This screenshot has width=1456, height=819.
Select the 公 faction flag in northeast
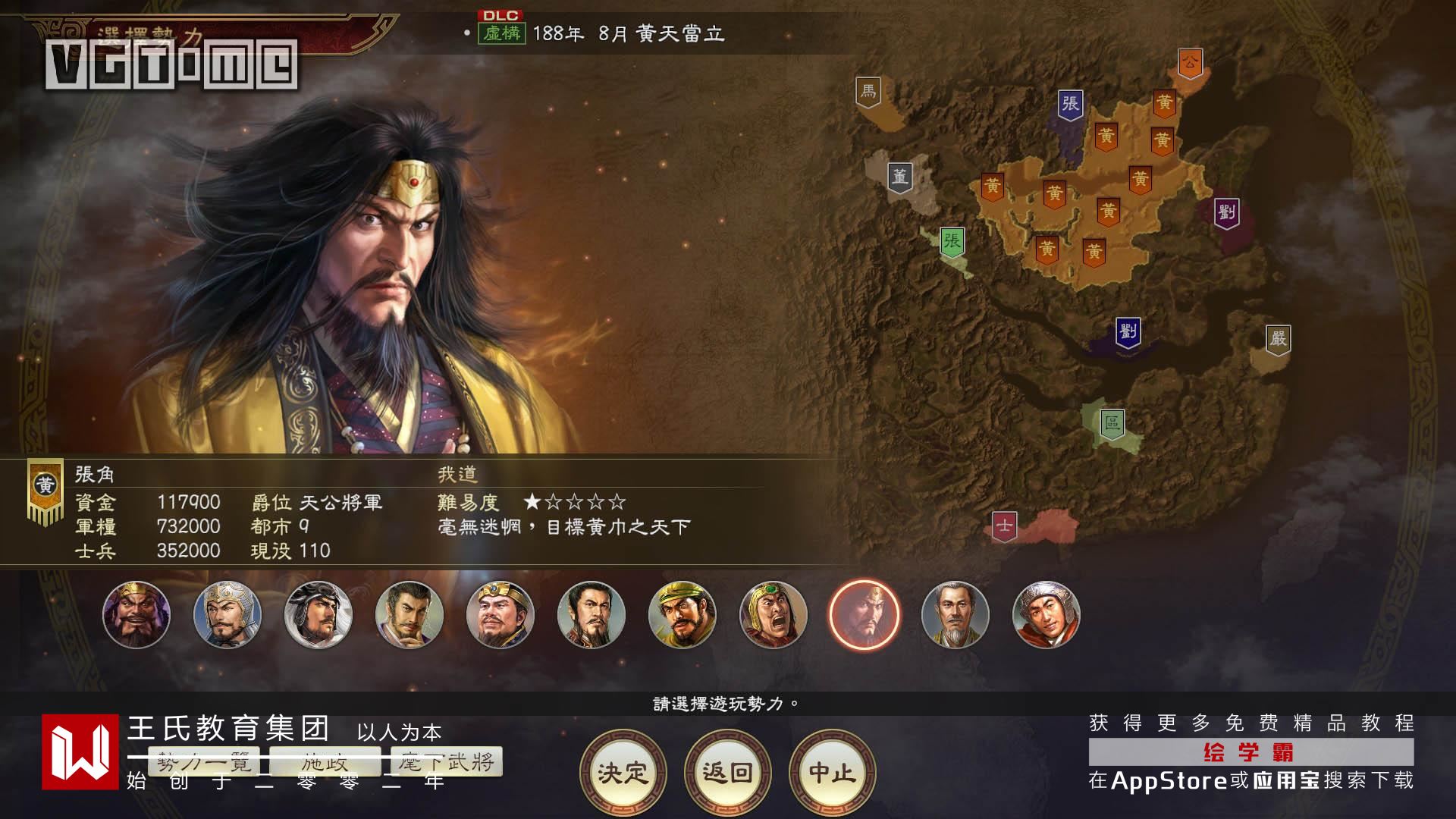click(x=1190, y=64)
